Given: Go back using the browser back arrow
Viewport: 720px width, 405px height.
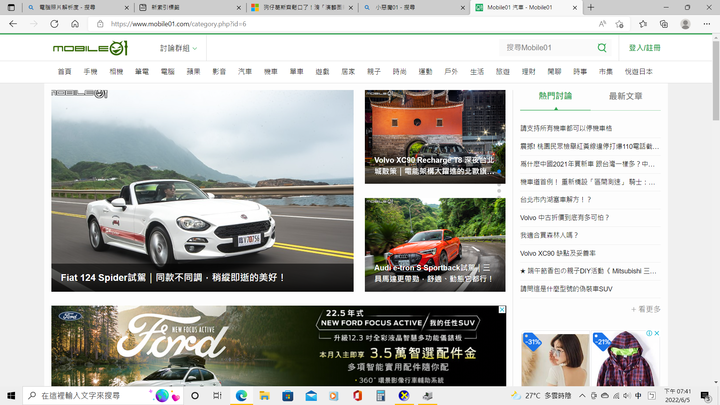Looking at the screenshot, I should [x=13, y=24].
